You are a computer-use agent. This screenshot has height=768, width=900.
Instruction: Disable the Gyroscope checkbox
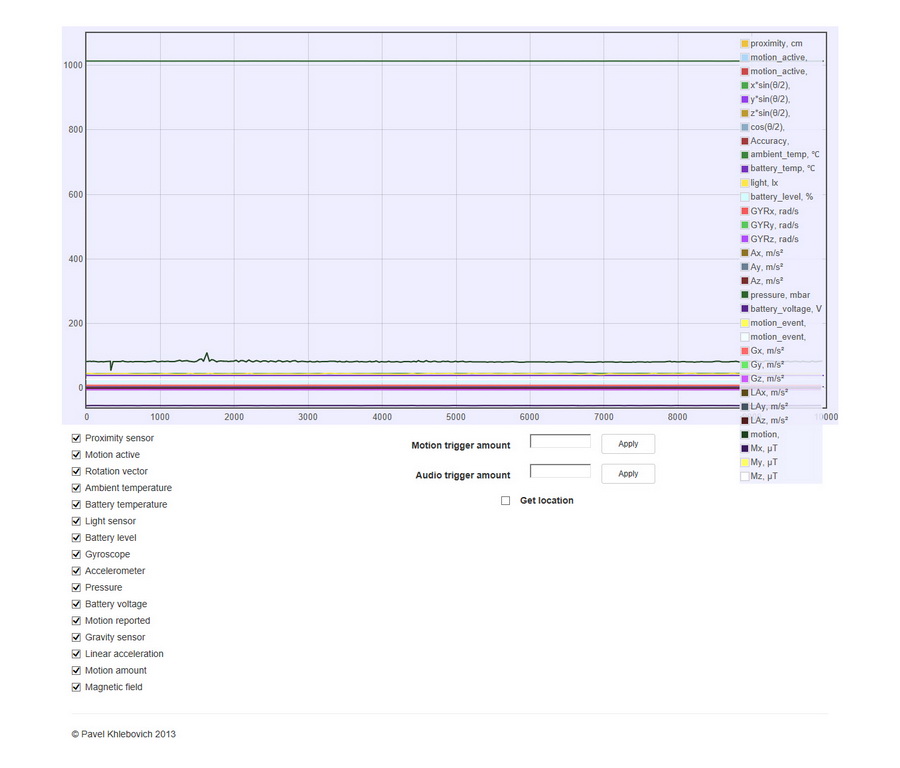click(76, 554)
